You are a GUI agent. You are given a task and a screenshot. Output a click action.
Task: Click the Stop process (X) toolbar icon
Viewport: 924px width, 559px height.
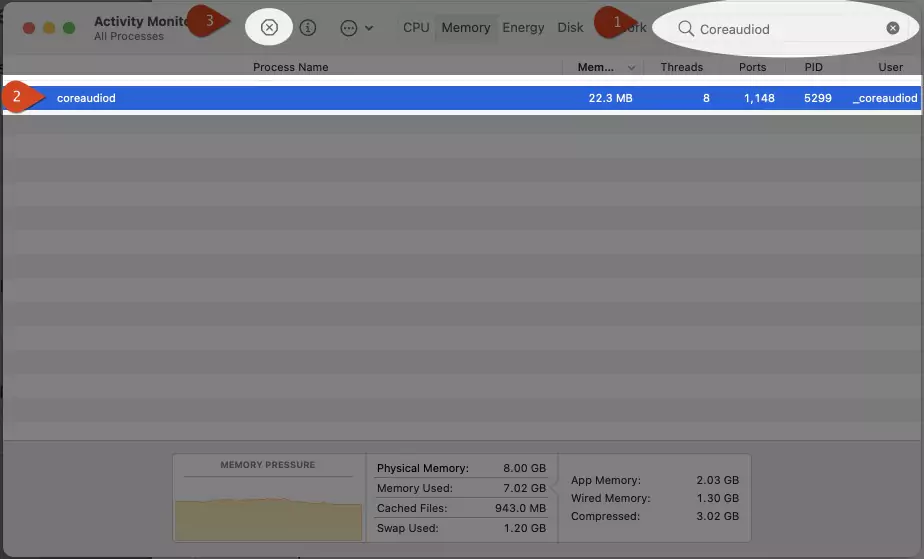269,28
